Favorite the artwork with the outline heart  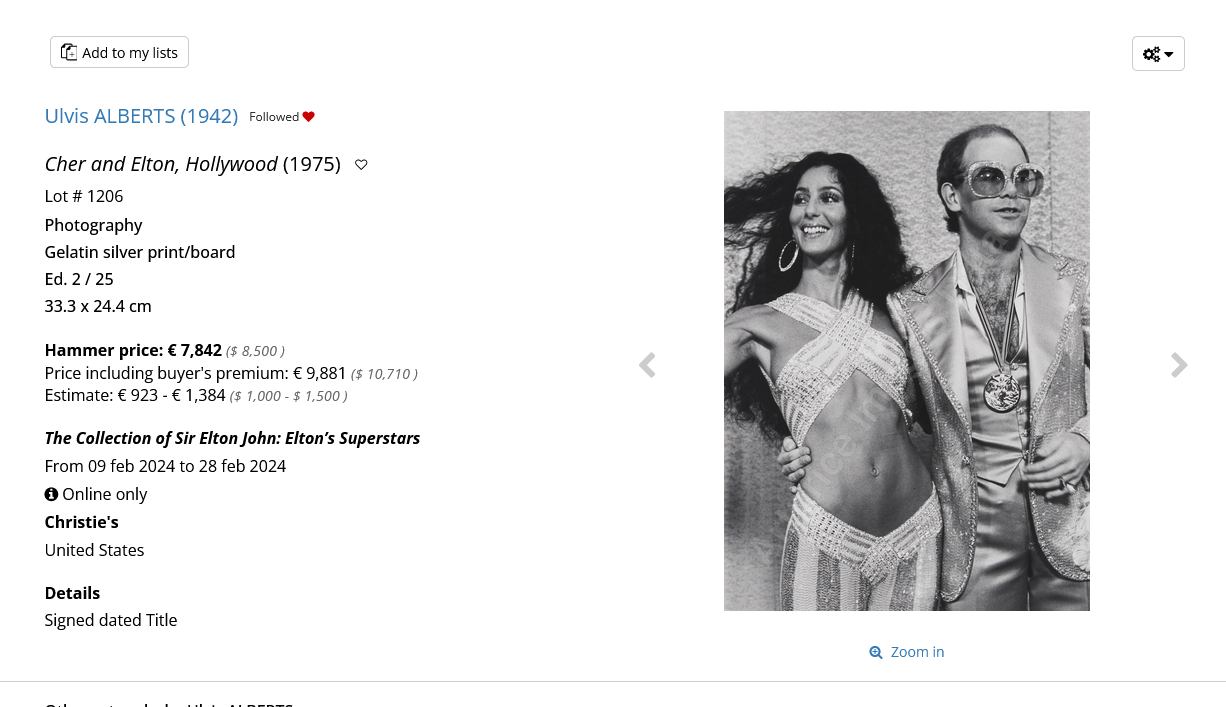[361, 165]
